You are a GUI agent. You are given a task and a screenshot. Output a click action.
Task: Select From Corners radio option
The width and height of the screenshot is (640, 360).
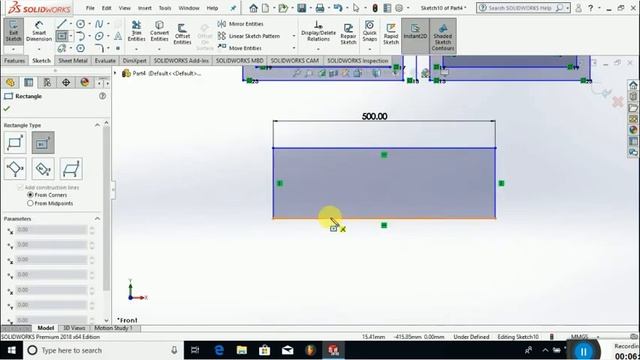click(30, 195)
